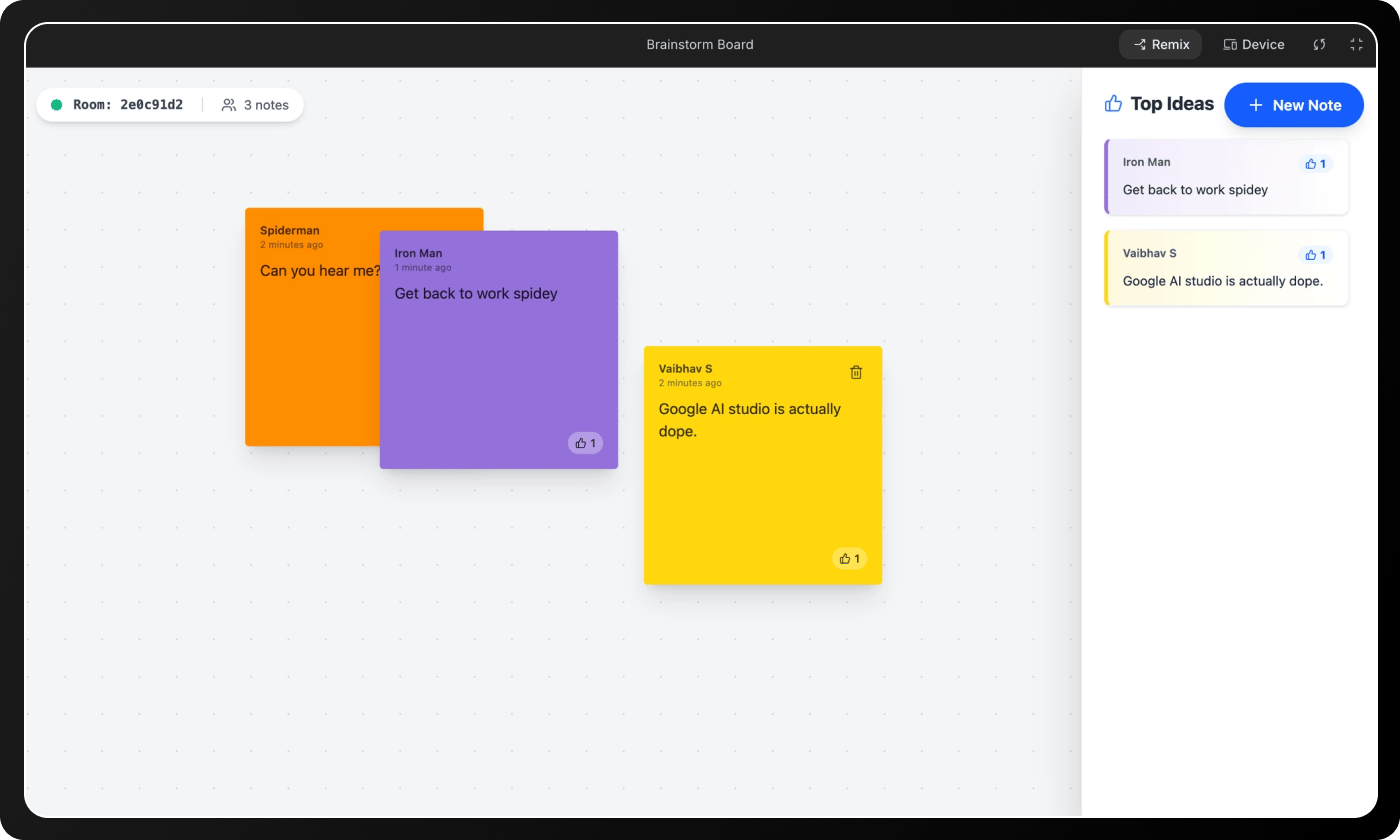Open the Device preview option
Screen dimensions: 1400x840
click(x=1254, y=44)
